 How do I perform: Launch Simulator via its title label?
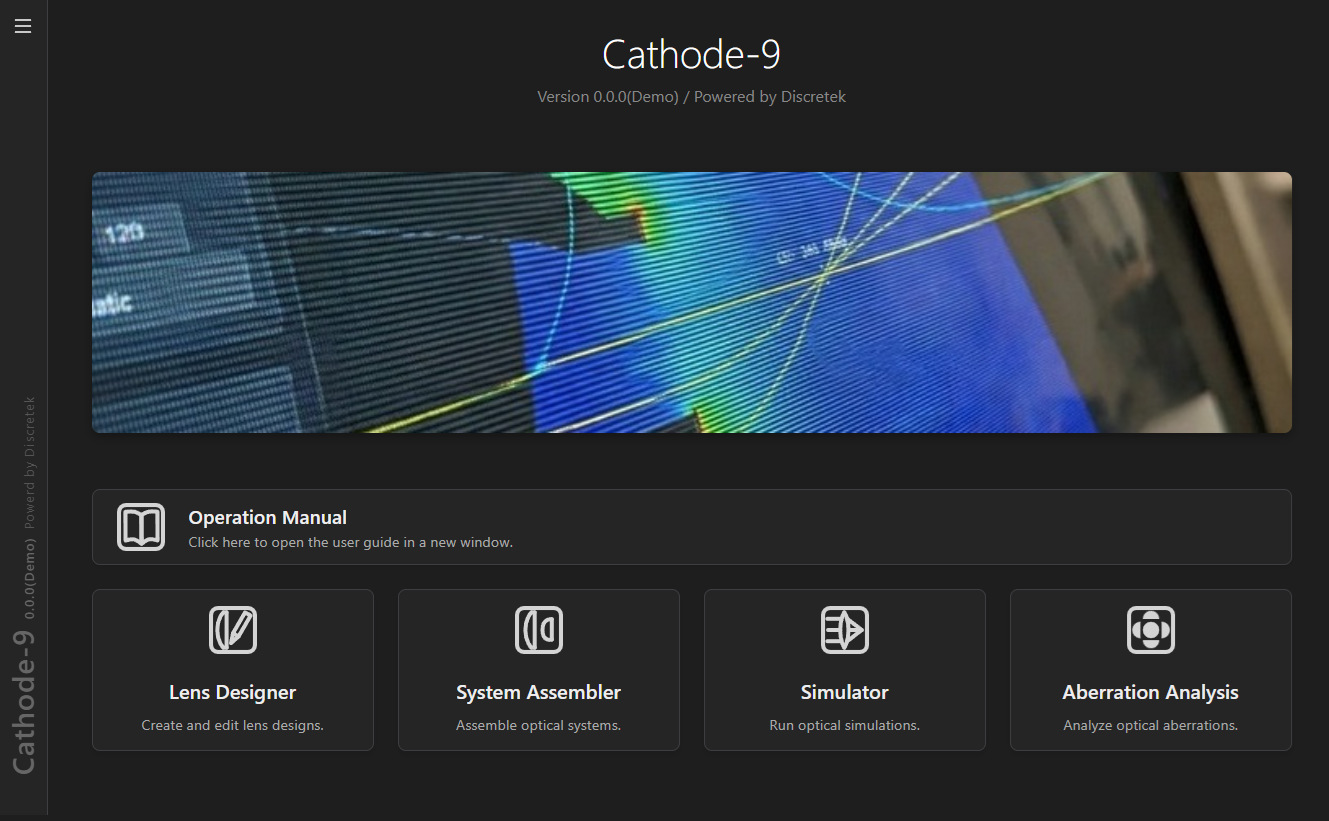(845, 692)
